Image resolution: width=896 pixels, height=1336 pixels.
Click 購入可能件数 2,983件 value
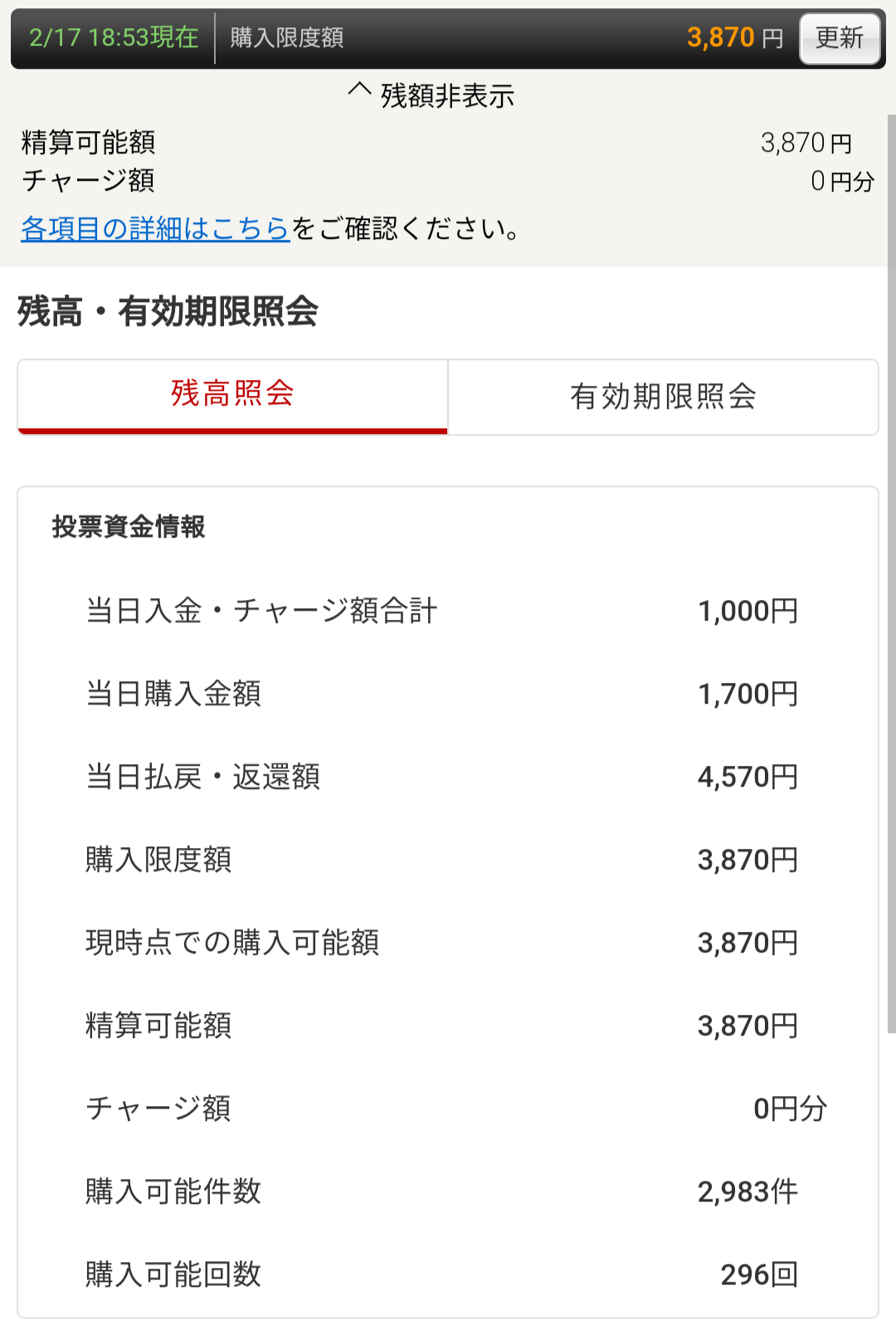point(747,1192)
